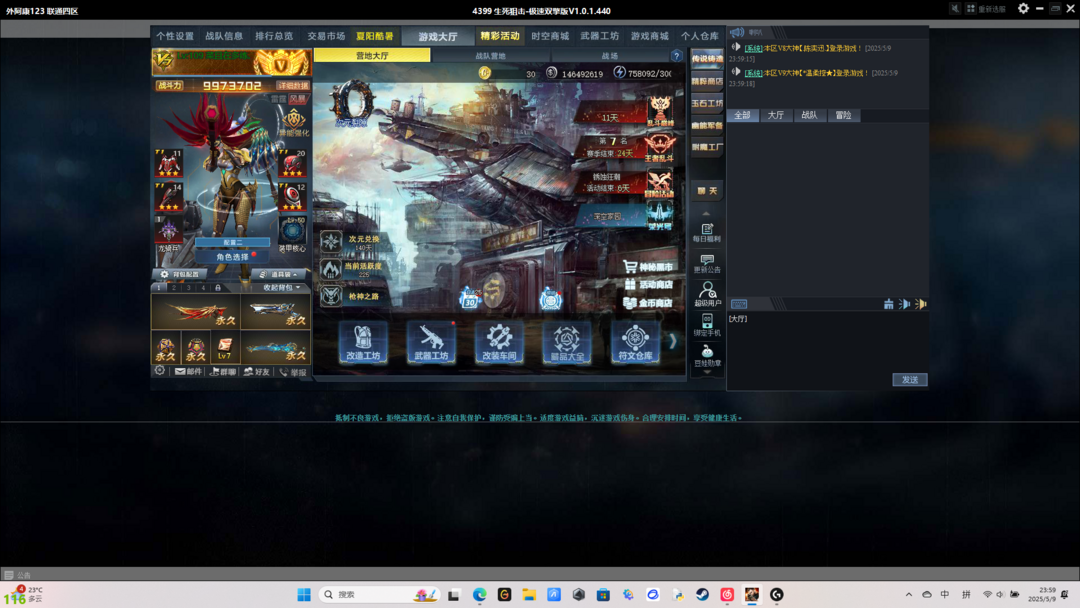
Task: Open the 背包配置 button
Action: click(x=181, y=274)
